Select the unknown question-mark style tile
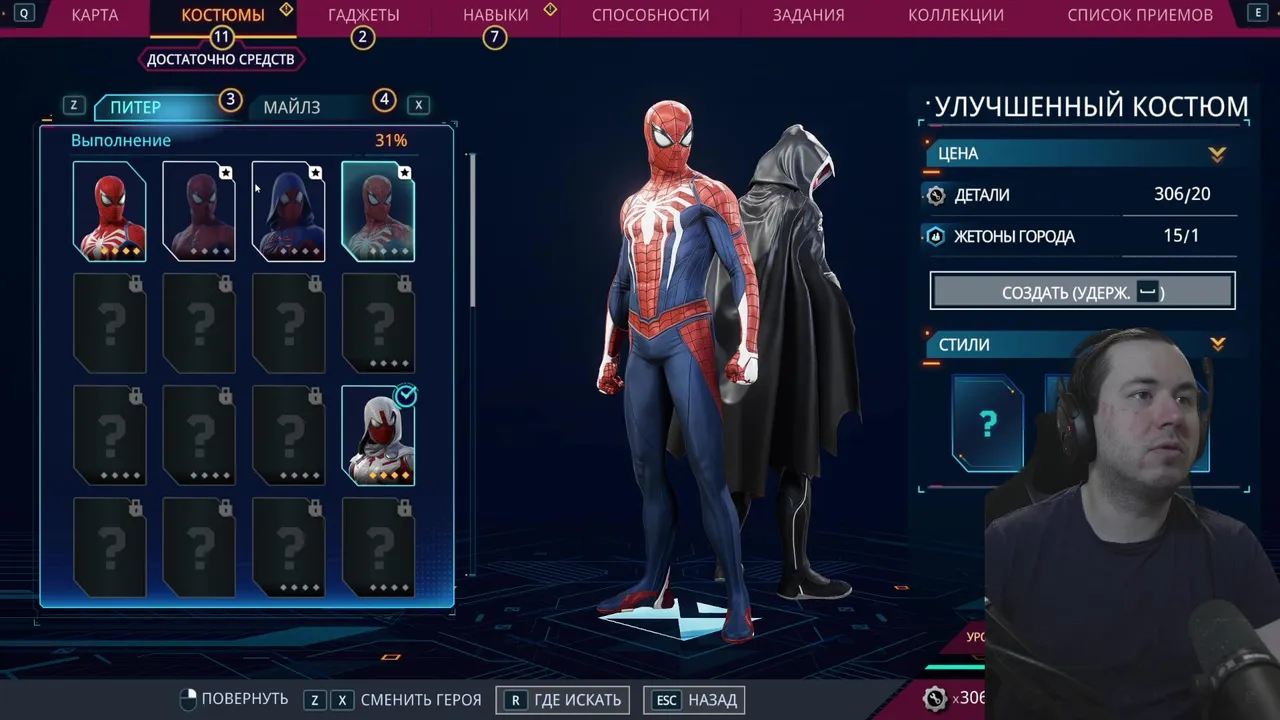 click(987, 424)
